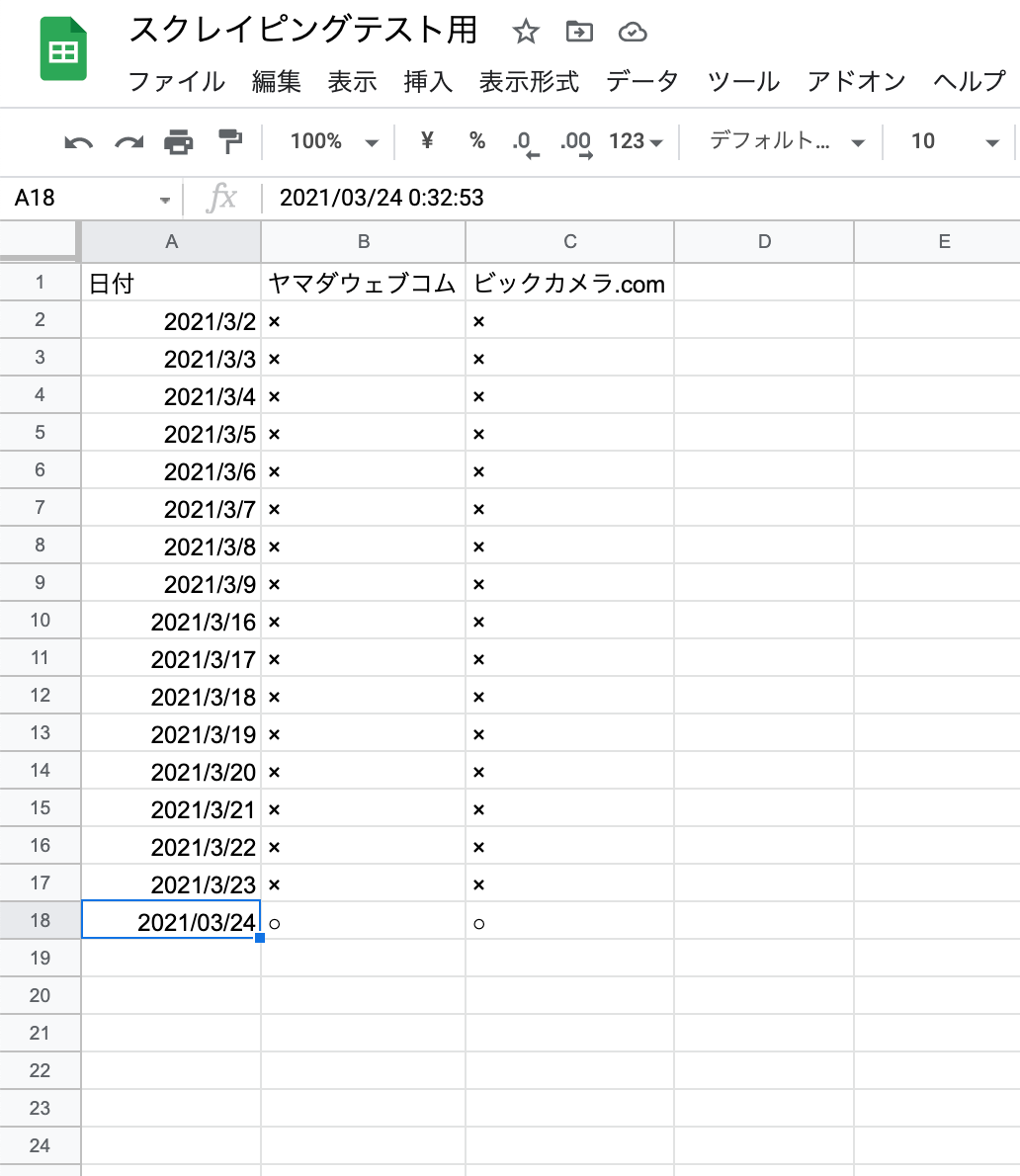Select column B header
1020x1176 pixels.
pos(363,241)
